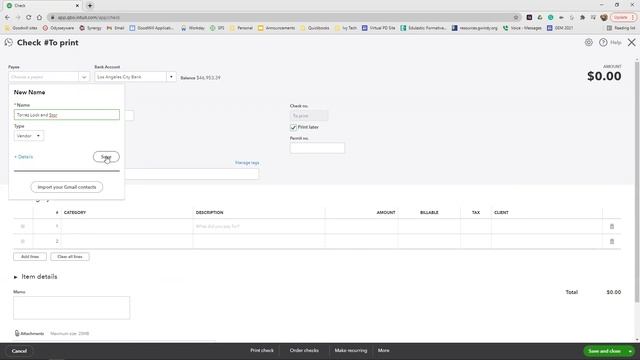Grab the row 1 drag handle icon
The width and height of the screenshot is (640, 360).
(23, 227)
